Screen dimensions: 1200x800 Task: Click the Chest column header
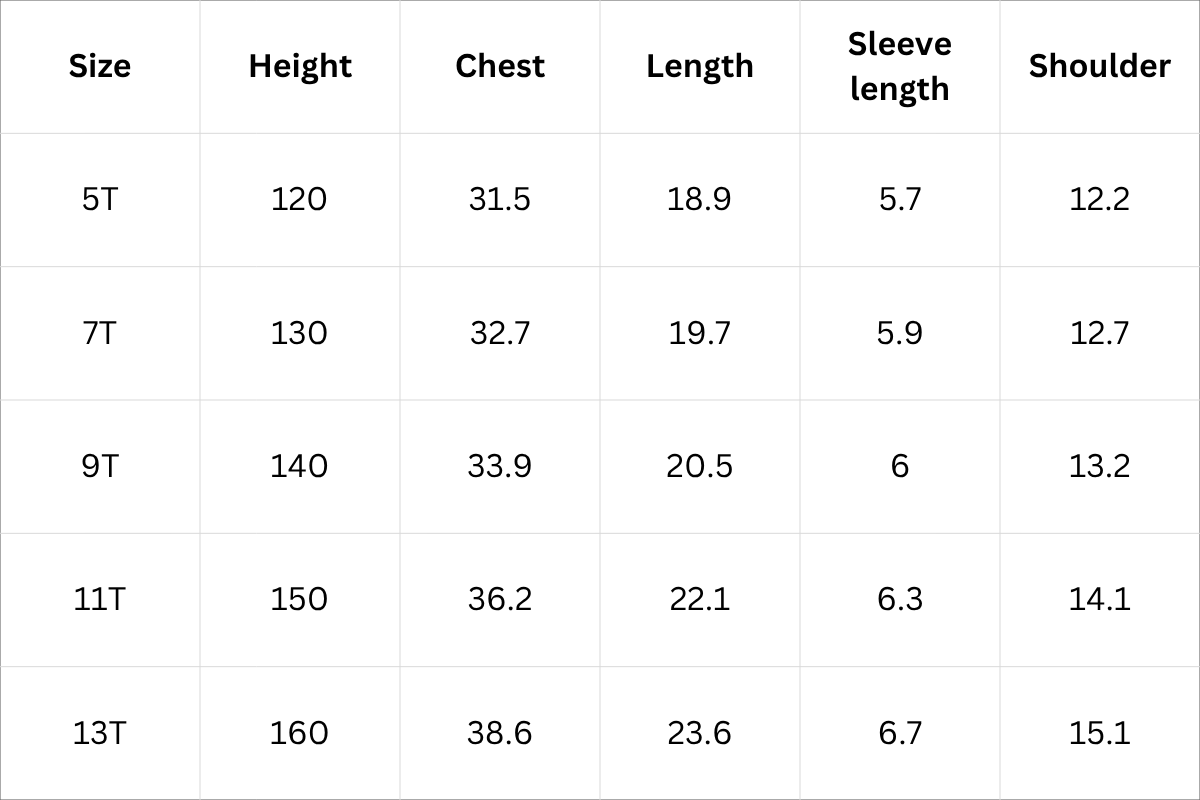click(500, 66)
